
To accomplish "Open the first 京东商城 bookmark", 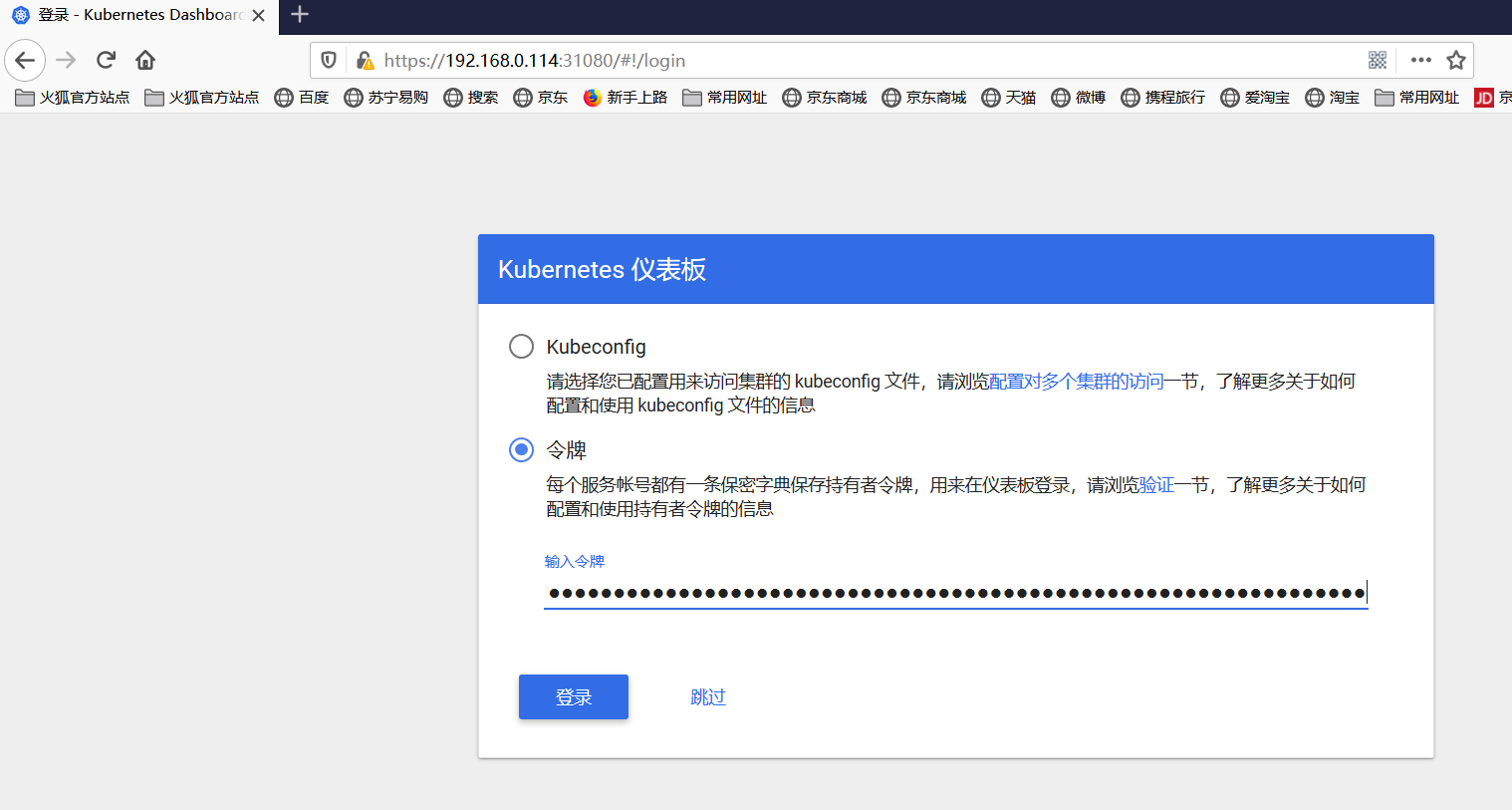I will tap(825, 98).
